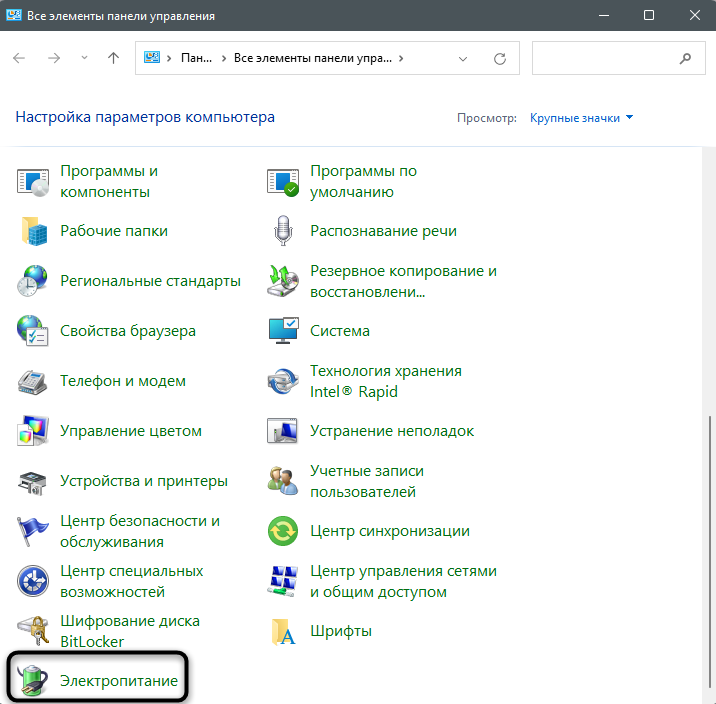Open 'Телефон и модем' link
The width and height of the screenshot is (716, 704).
point(123,381)
